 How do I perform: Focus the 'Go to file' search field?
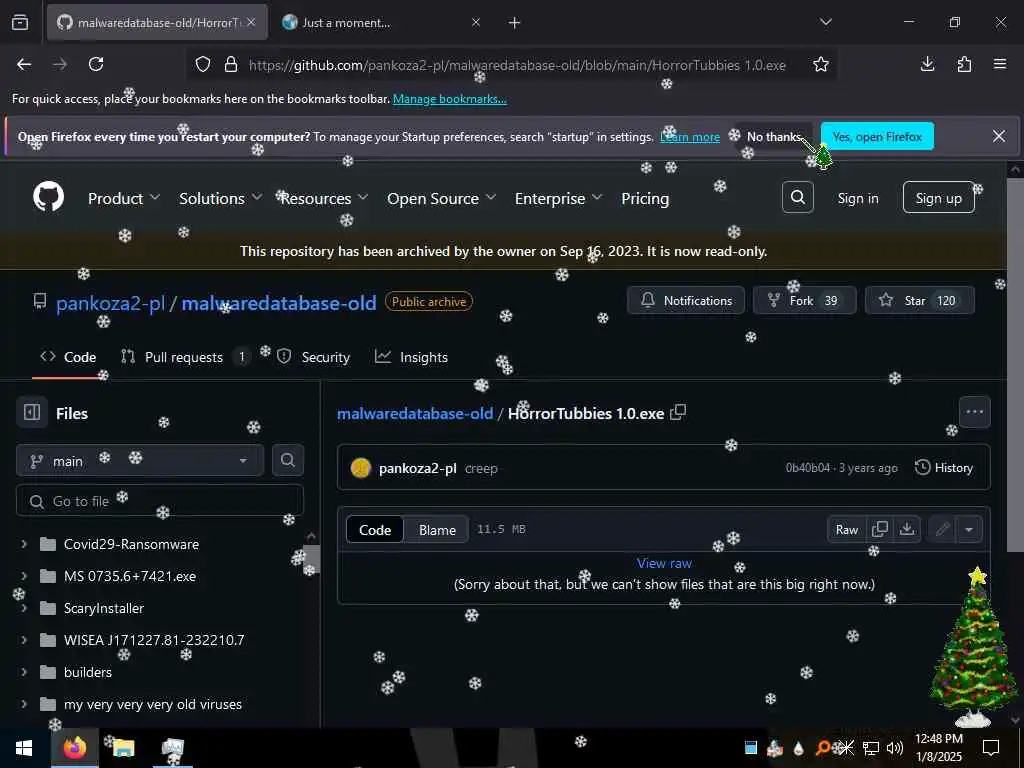[160, 501]
